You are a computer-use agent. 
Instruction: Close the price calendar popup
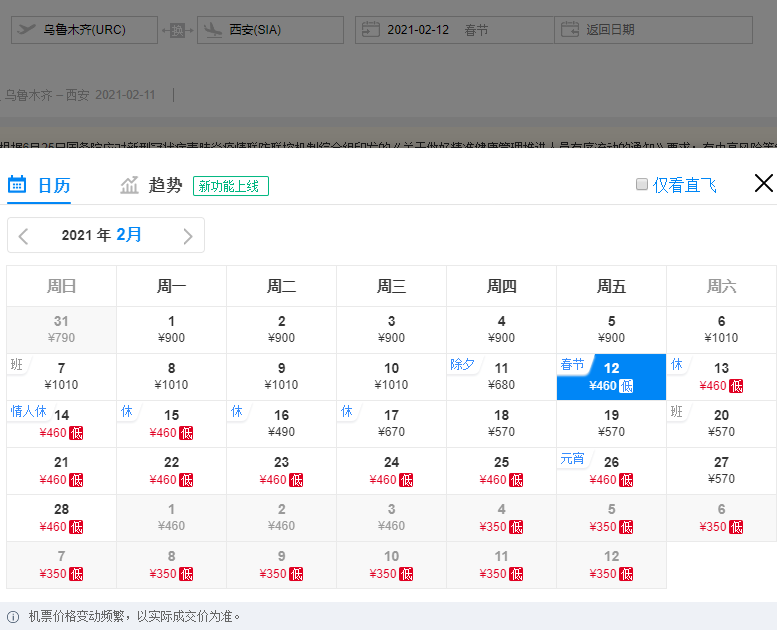point(763,183)
